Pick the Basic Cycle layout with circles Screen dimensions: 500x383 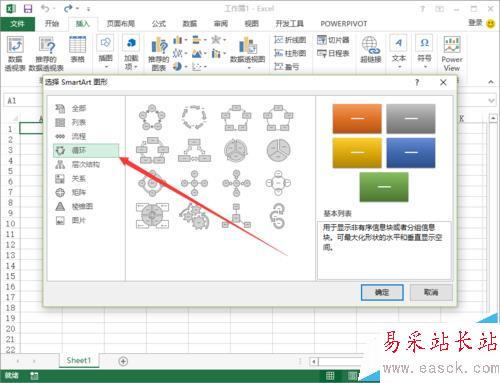tap(152, 117)
